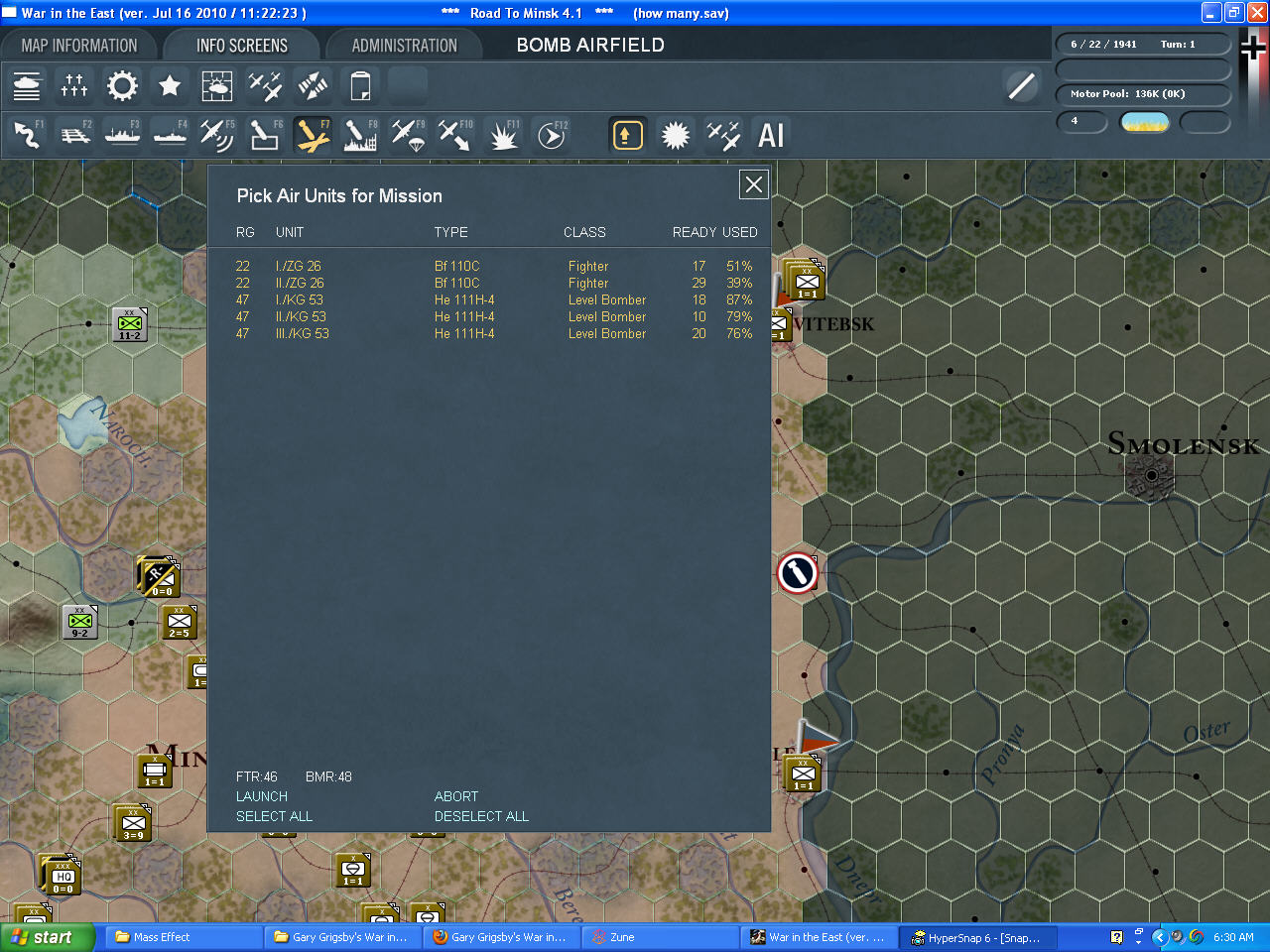Open the Windows Start menu
The width and height of the screenshot is (1270, 952).
click(x=47, y=937)
